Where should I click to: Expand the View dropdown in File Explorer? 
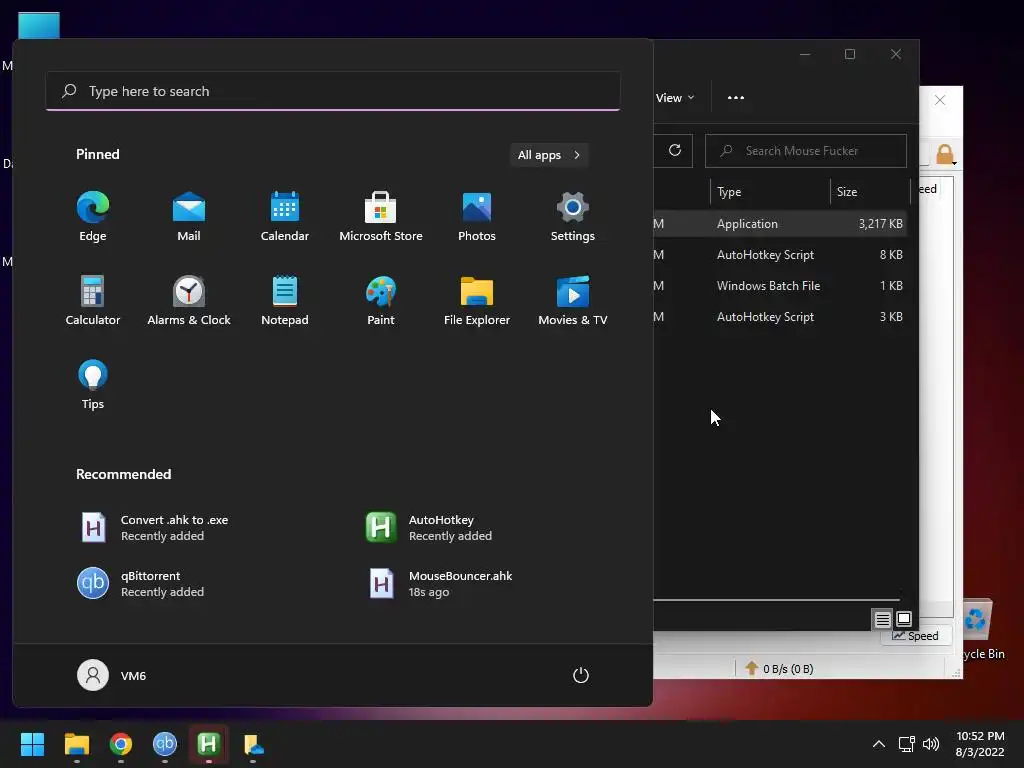point(675,98)
